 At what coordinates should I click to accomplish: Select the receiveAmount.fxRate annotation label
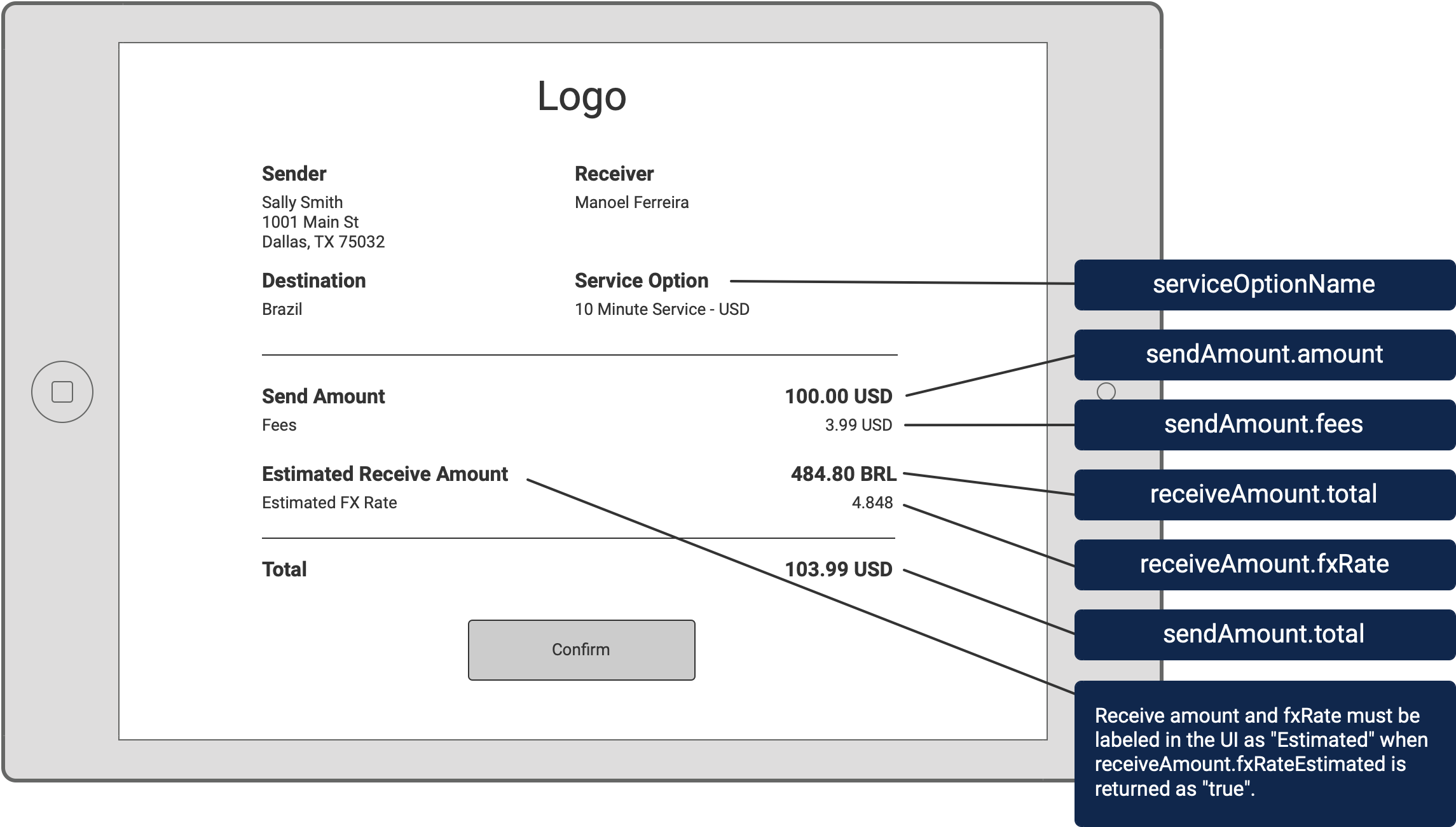tap(1263, 564)
